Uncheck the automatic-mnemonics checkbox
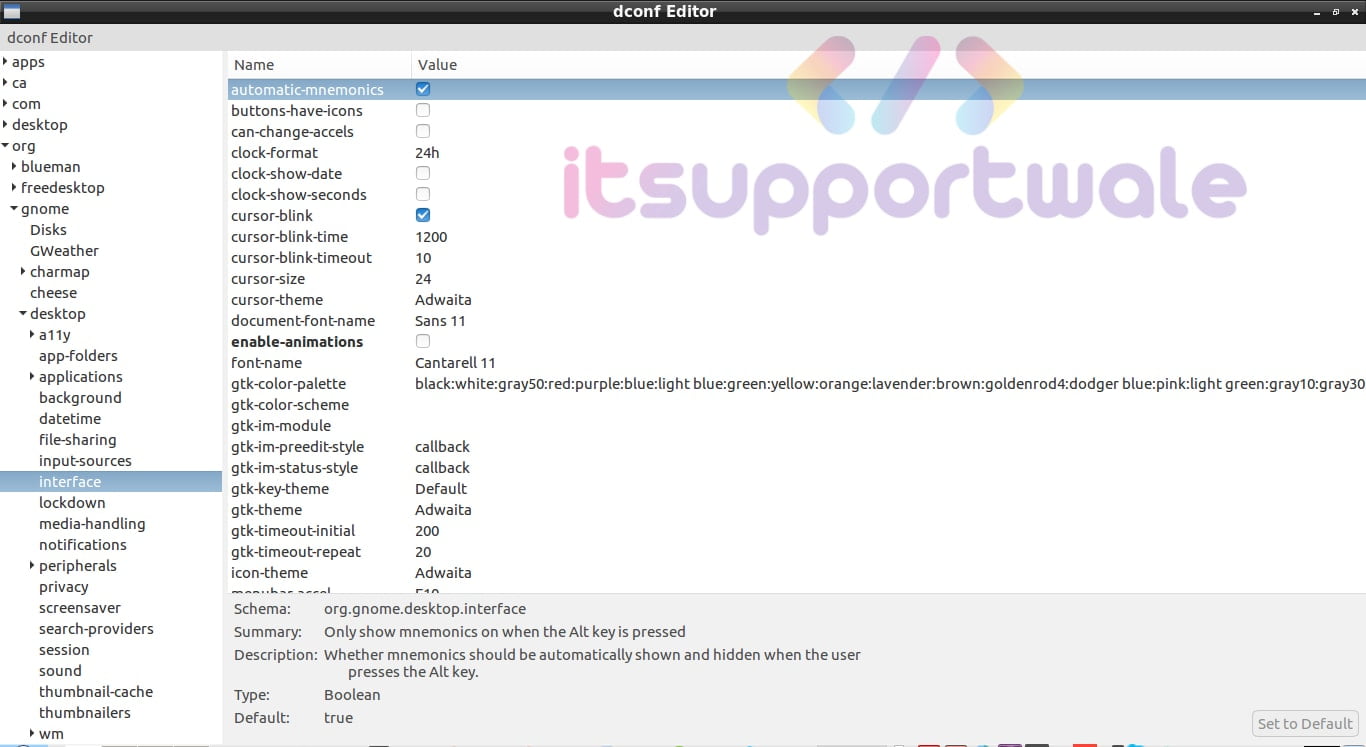 pos(422,88)
